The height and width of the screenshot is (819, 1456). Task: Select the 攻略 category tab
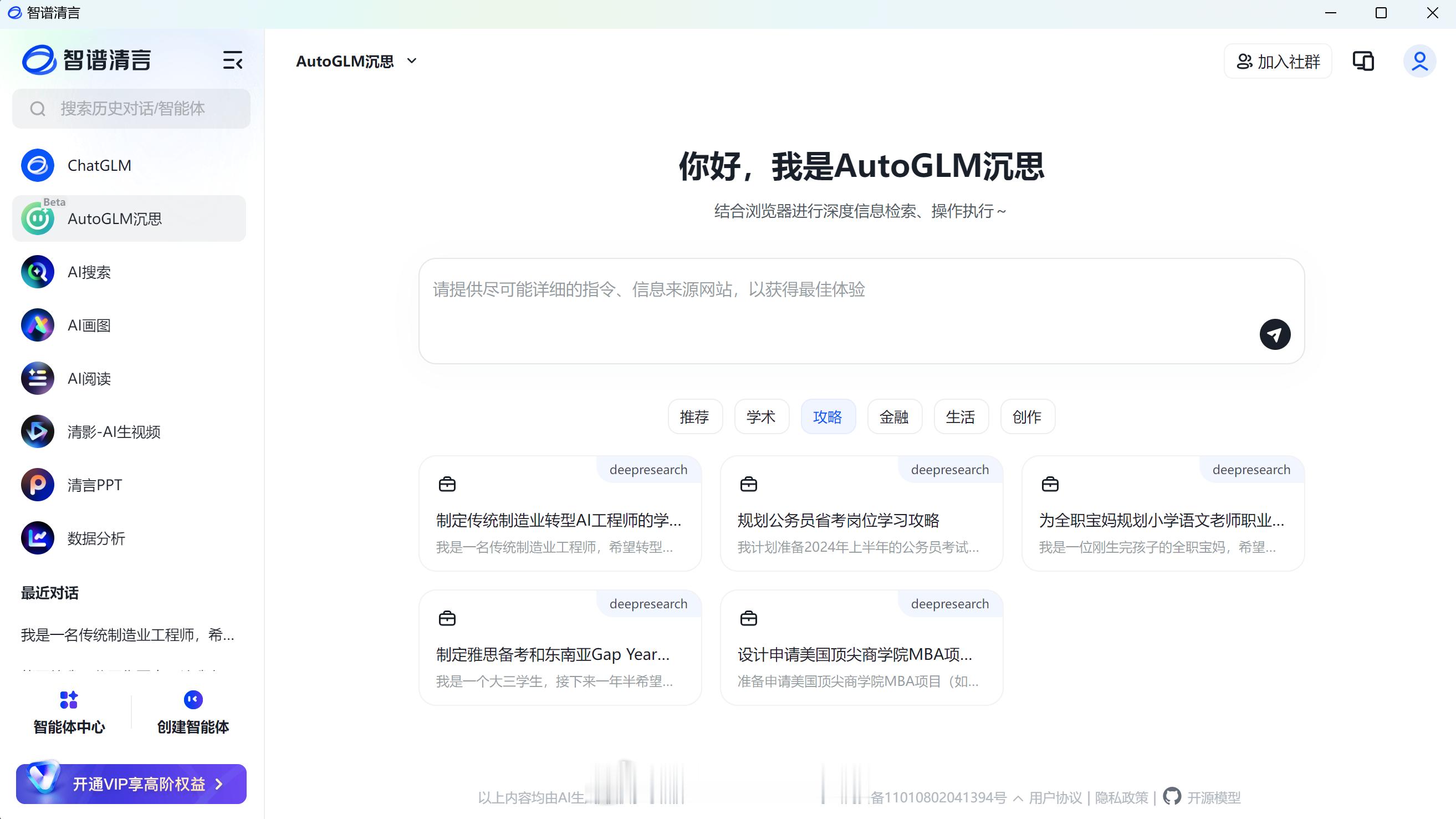click(827, 417)
